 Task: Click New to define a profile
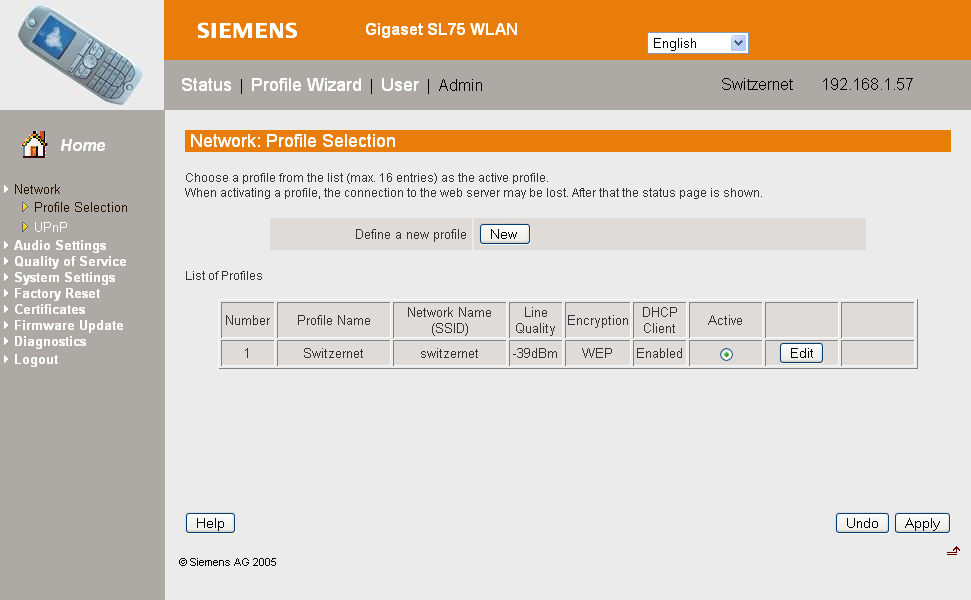pyautogui.click(x=505, y=234)
